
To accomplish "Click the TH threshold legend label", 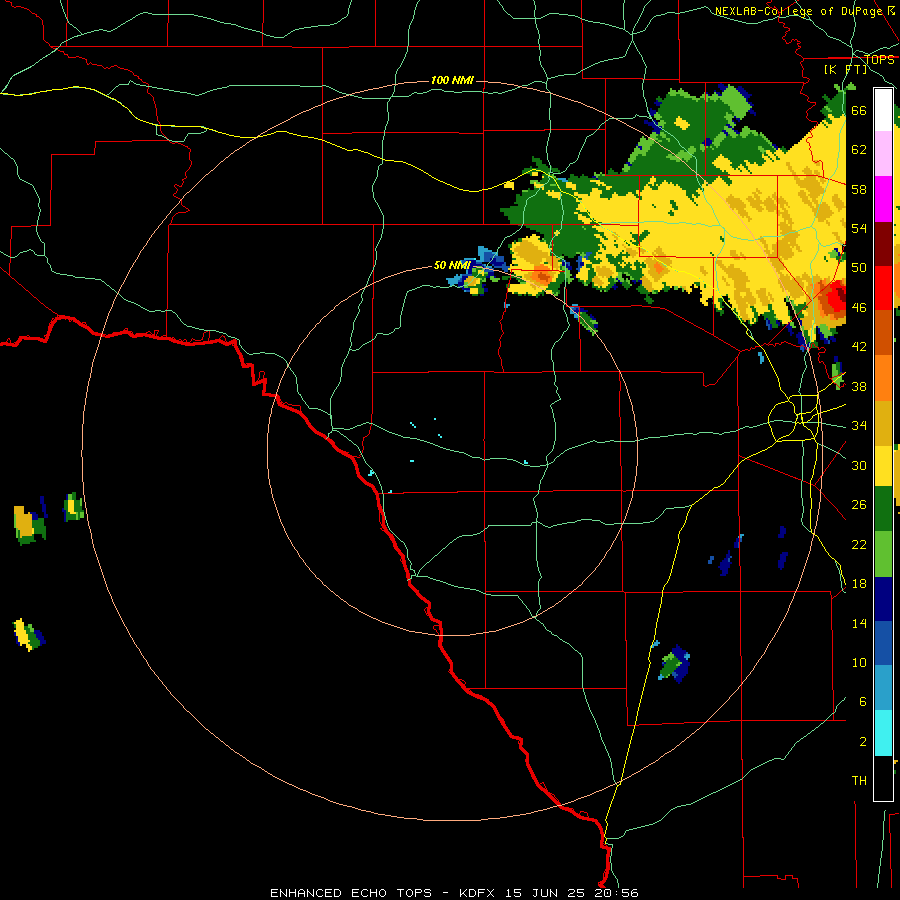I will tap(859, 780).
